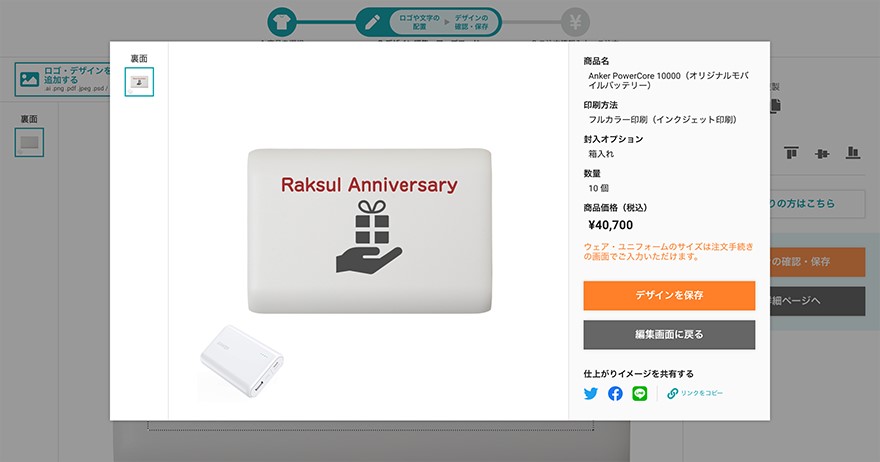
Task: Click the Raksul Anniversary design preview
Action: click(369, 231)
